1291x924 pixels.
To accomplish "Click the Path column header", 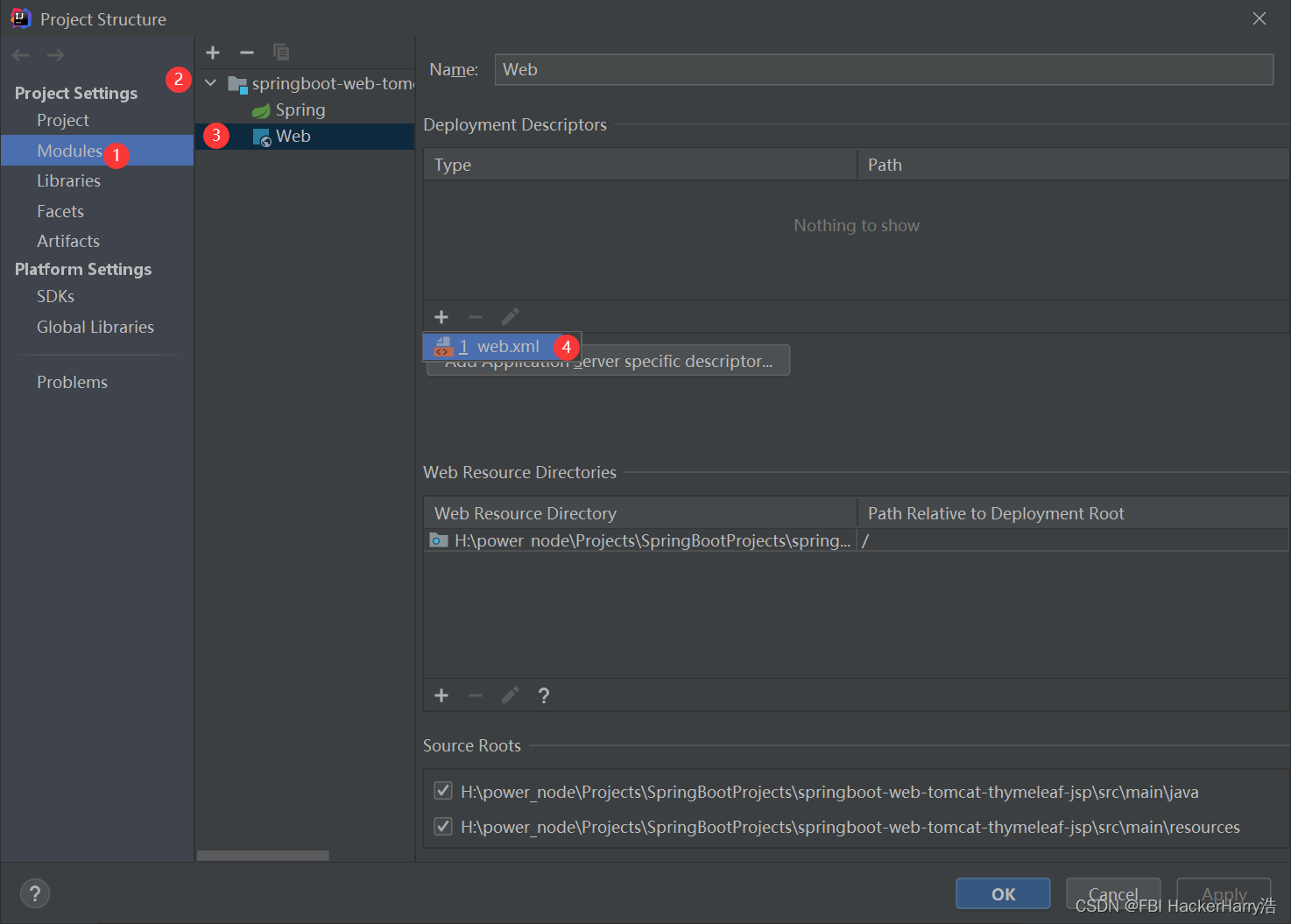I will point(1073,165).
